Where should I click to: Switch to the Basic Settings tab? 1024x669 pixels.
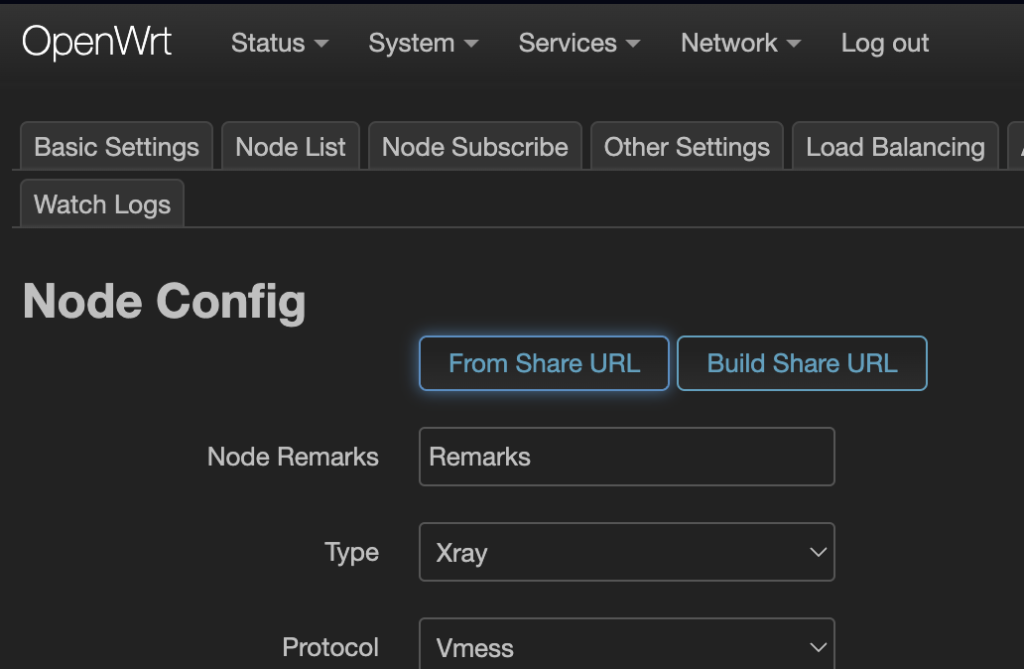pos(116,147)
